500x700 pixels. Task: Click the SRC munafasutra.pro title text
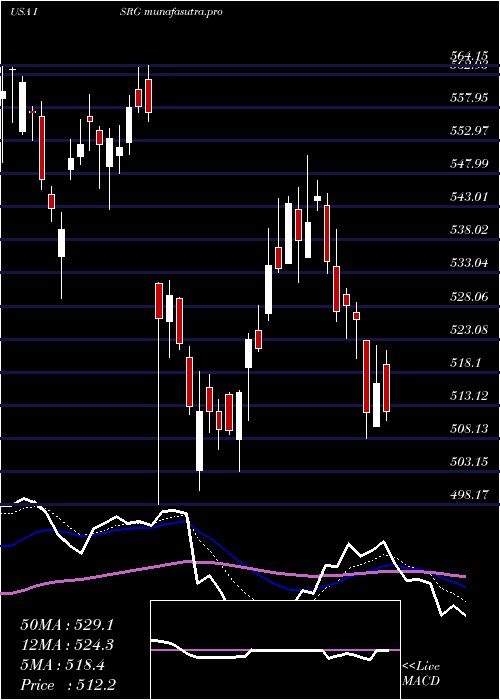coord(171,12)
